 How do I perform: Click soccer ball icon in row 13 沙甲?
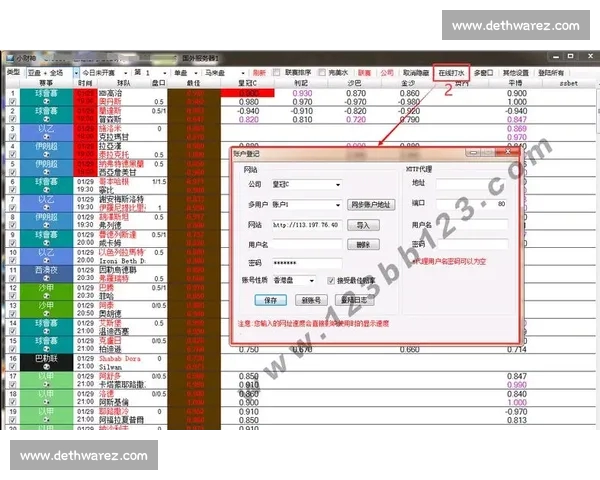click(x=46, y=313)
